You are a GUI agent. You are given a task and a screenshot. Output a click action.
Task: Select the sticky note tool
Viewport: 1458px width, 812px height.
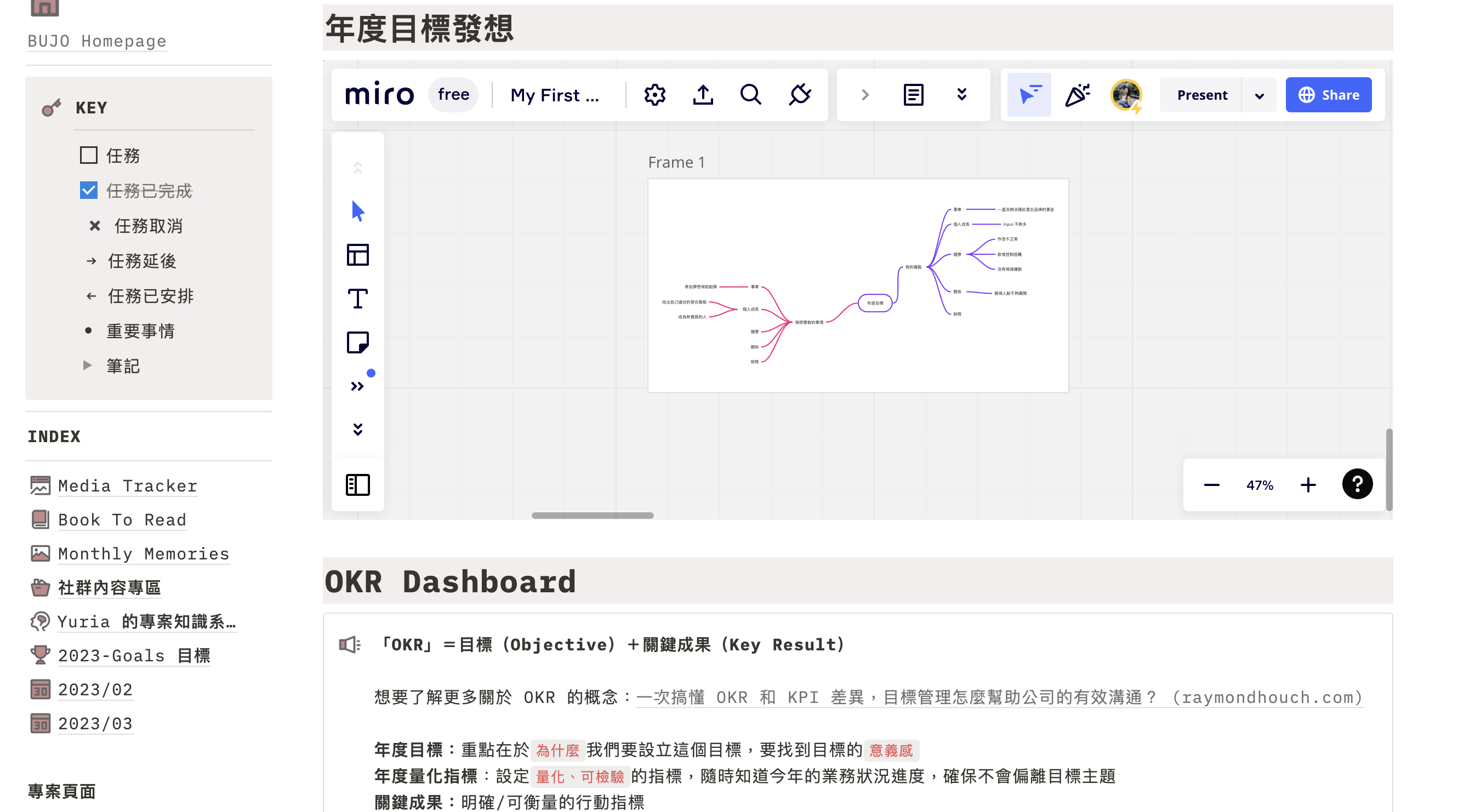click(358, 342)
